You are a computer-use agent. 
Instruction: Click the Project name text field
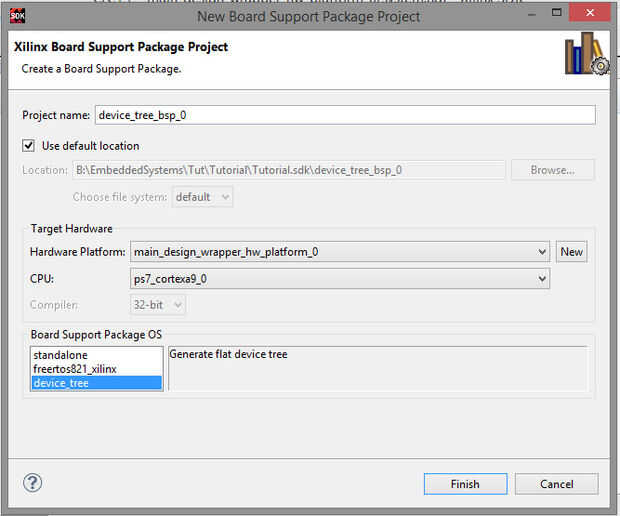(344, 115)
